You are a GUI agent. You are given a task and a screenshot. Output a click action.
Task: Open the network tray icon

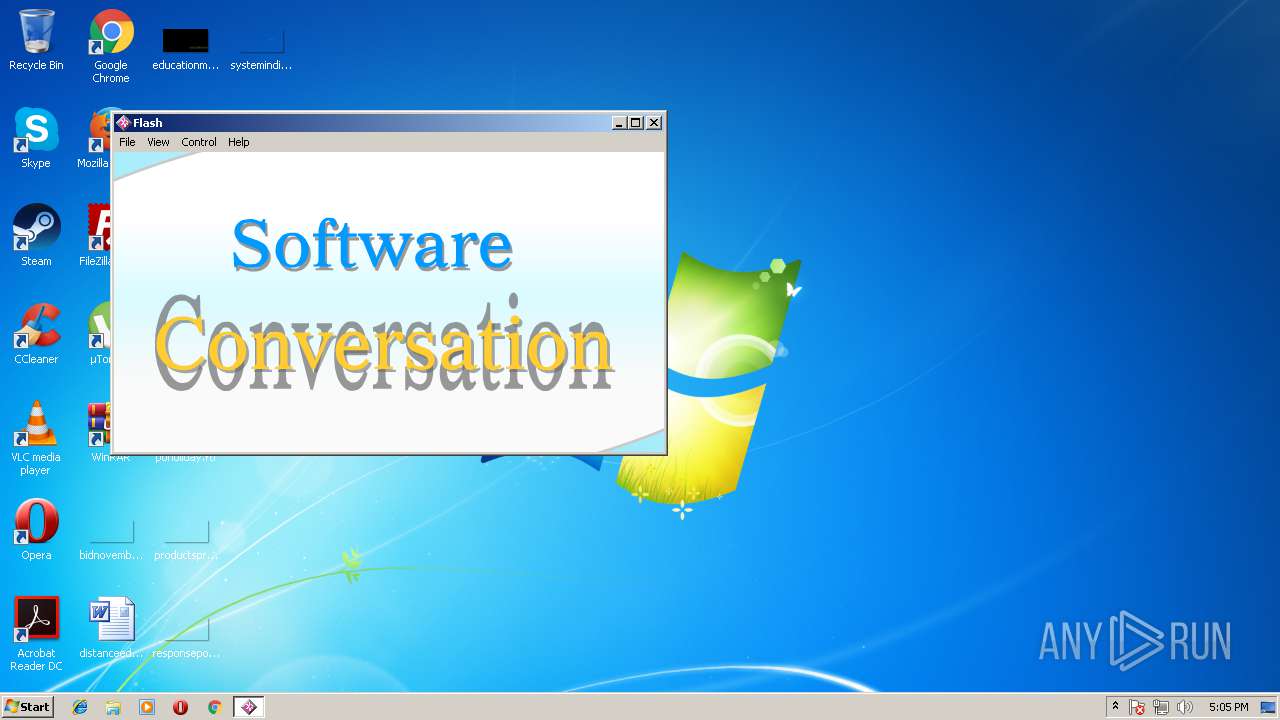(x=1161, y=707)
